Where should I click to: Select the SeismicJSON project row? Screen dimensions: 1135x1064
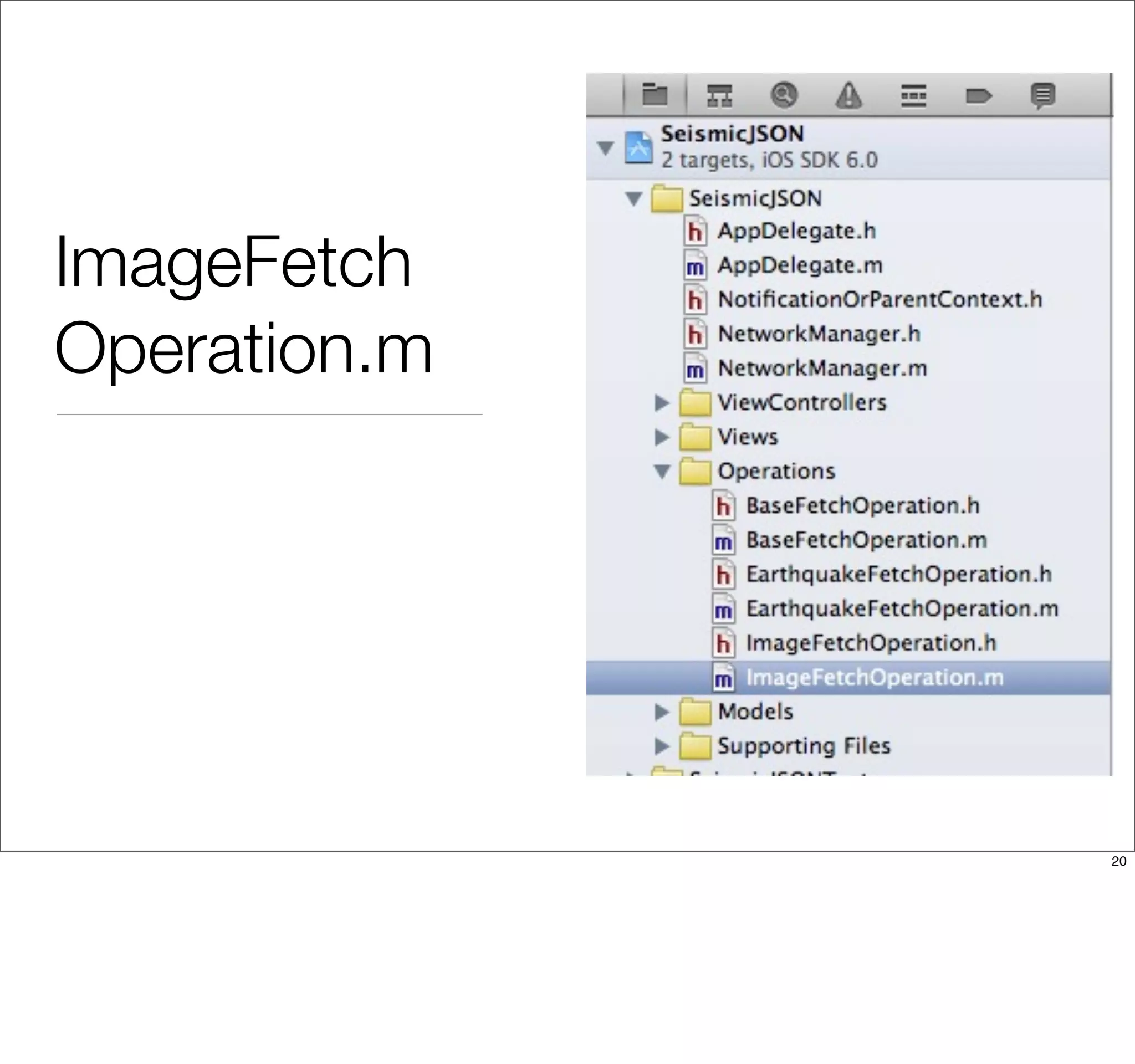849,148
